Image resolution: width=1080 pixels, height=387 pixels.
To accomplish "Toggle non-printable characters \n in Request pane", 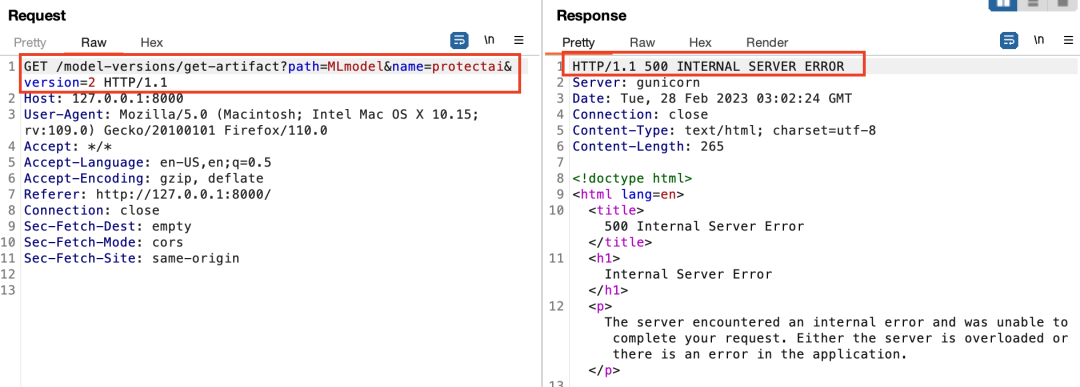I will 489,40.
